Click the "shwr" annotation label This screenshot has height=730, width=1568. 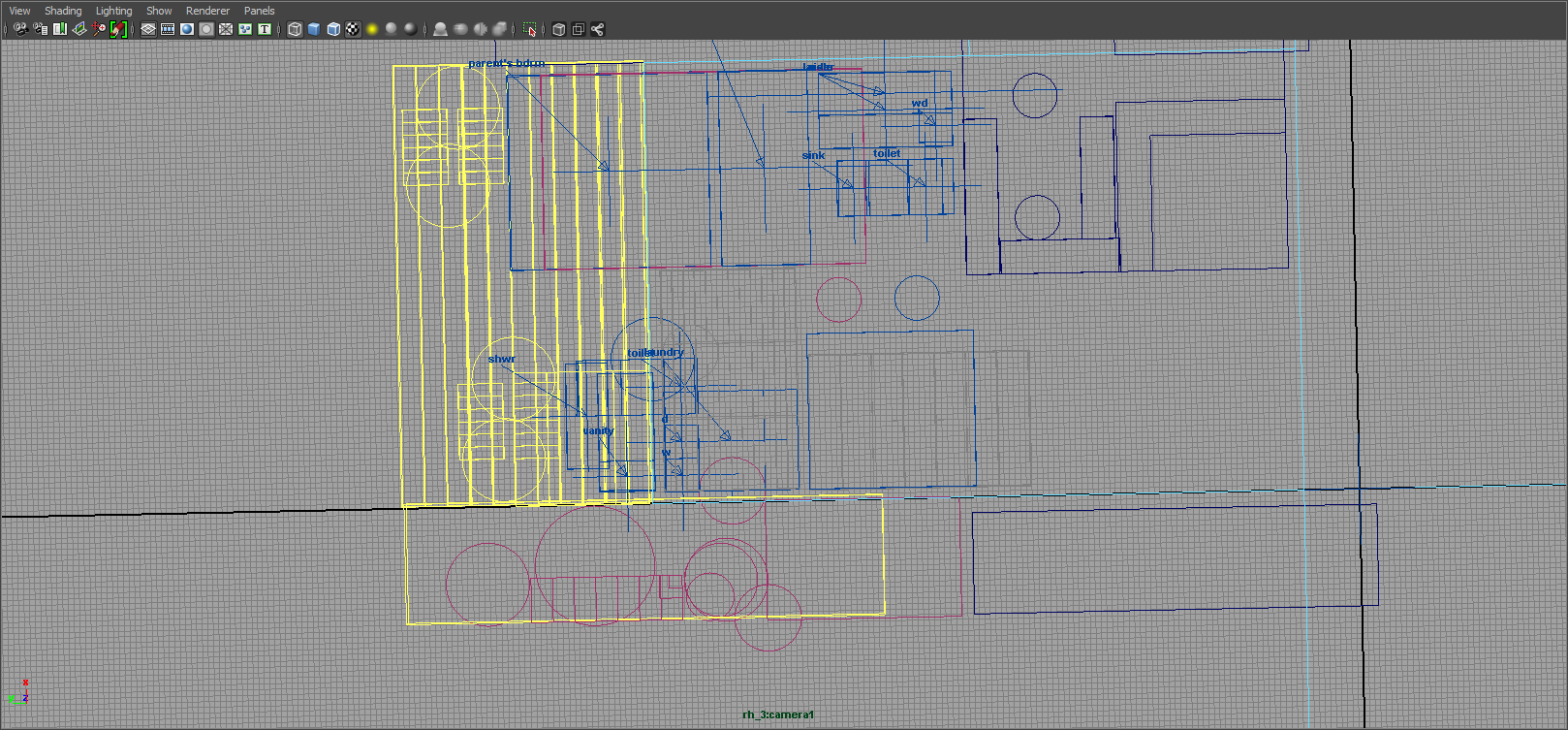502,359
